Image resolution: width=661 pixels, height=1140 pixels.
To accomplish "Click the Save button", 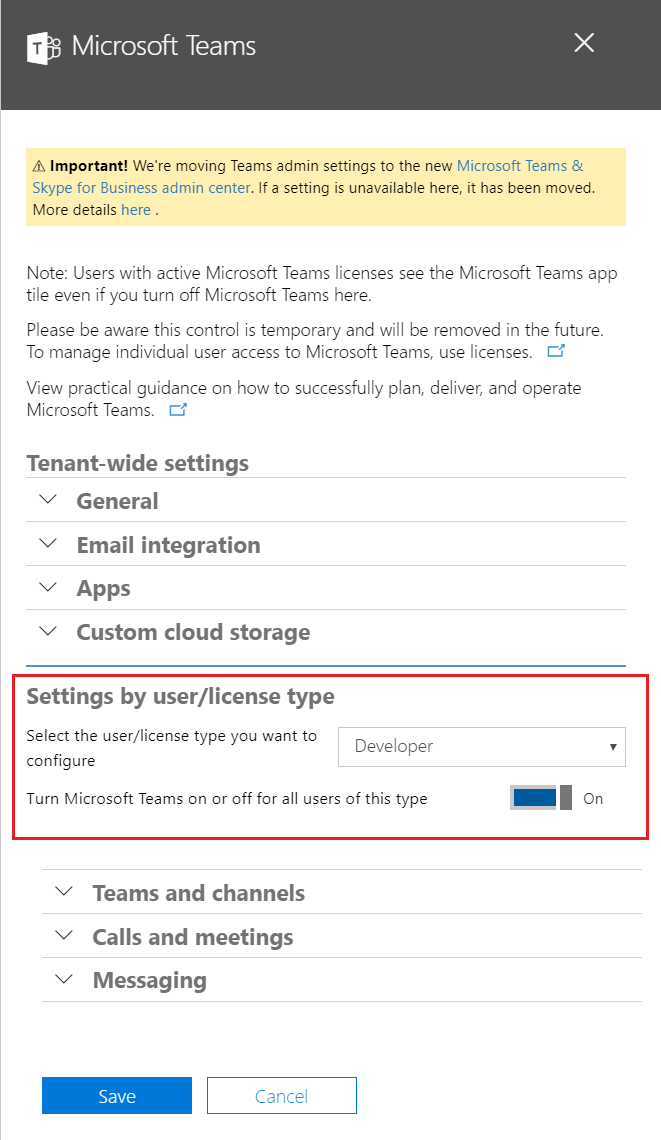I will (117, 1096).
